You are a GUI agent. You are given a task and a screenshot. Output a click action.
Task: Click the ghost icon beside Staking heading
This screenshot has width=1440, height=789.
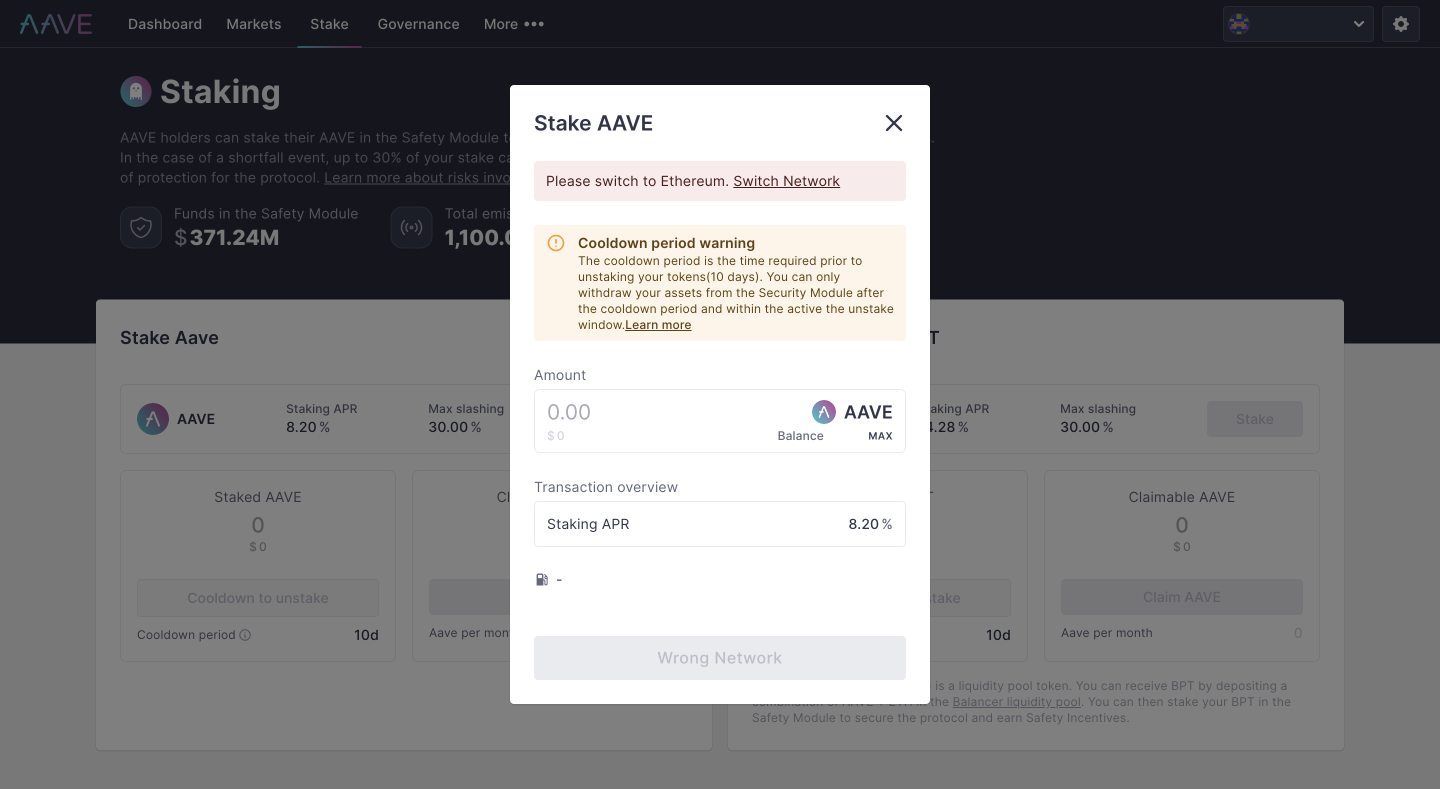135,91
